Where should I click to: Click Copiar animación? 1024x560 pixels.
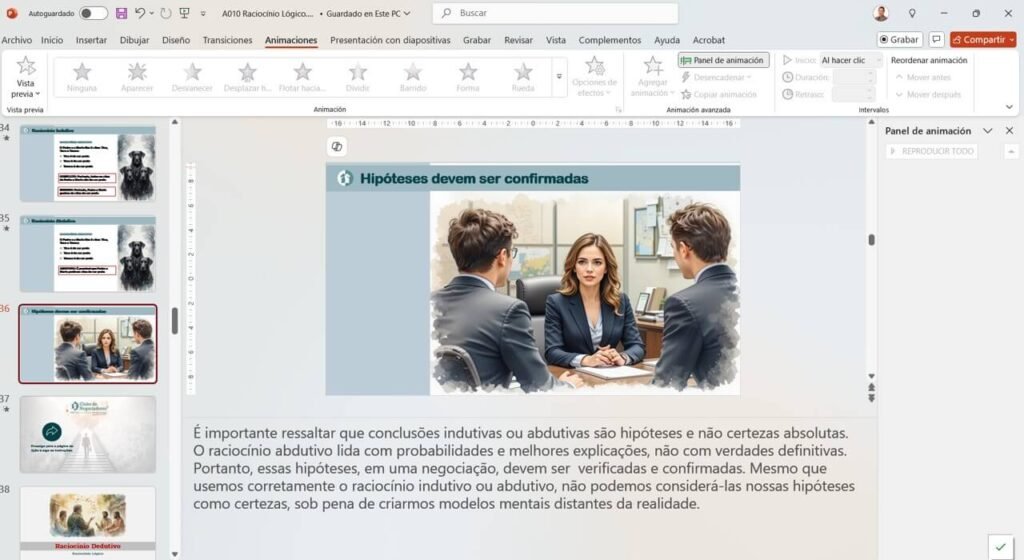pyautogui.click(x=719, y=95)
